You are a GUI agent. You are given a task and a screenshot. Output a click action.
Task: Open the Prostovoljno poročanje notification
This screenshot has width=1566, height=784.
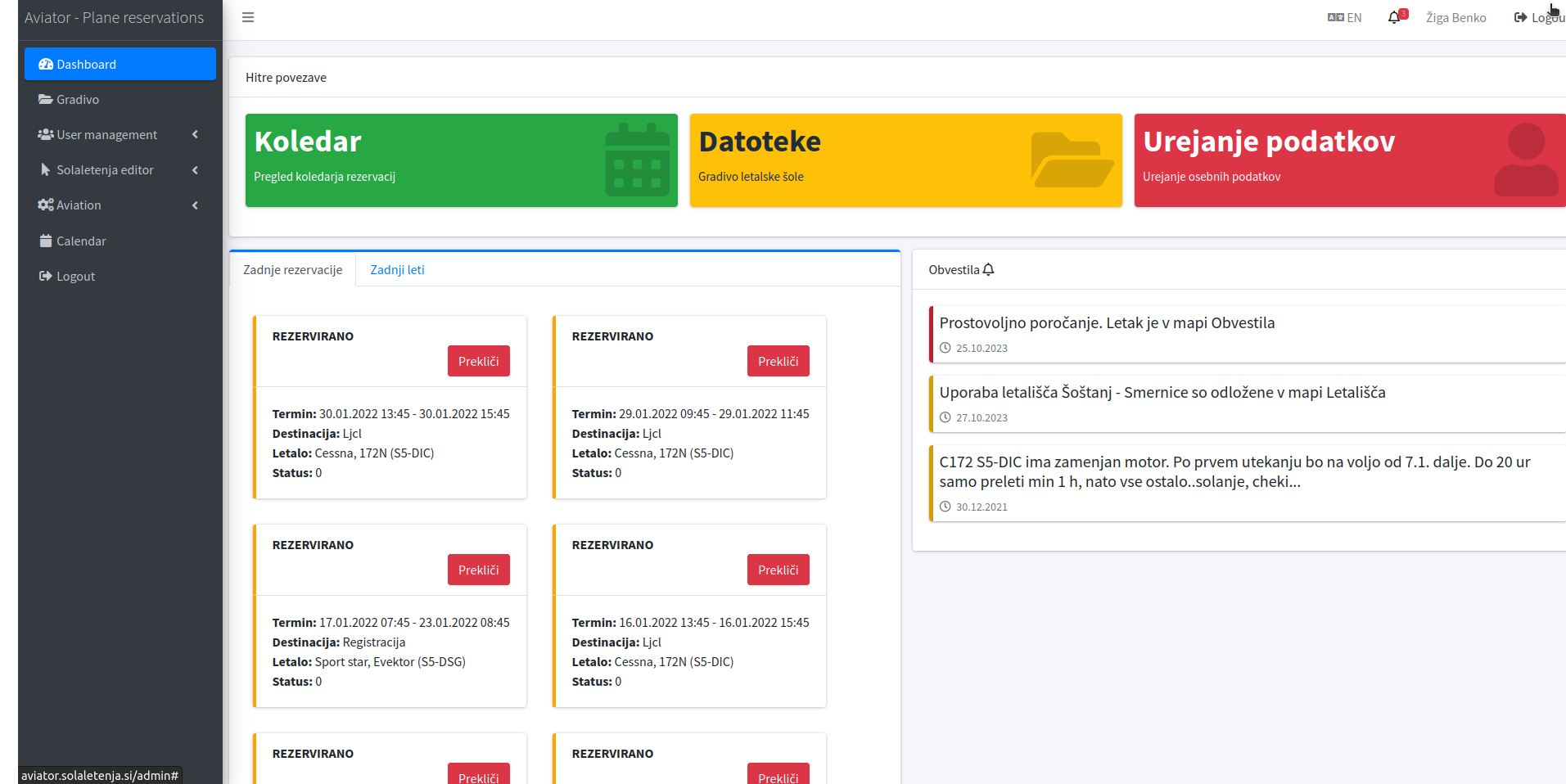point(1107,323)
